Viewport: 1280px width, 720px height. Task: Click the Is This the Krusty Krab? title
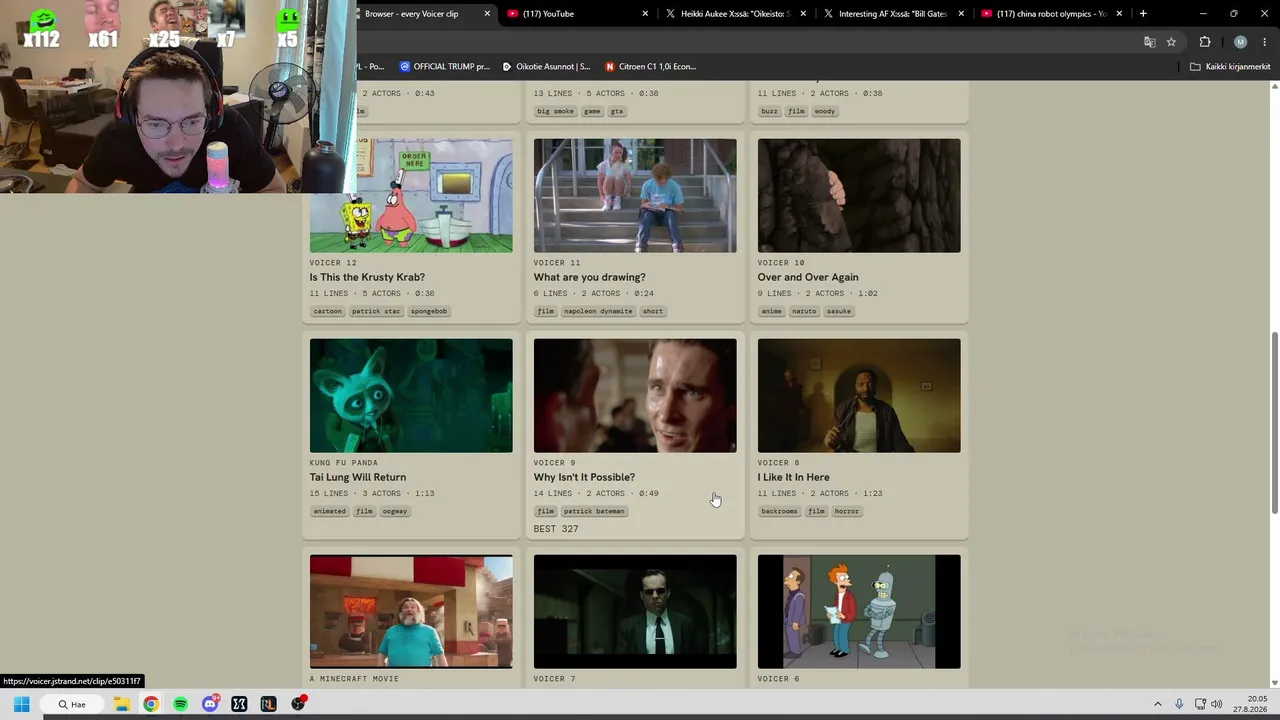[x=367, y=277]
